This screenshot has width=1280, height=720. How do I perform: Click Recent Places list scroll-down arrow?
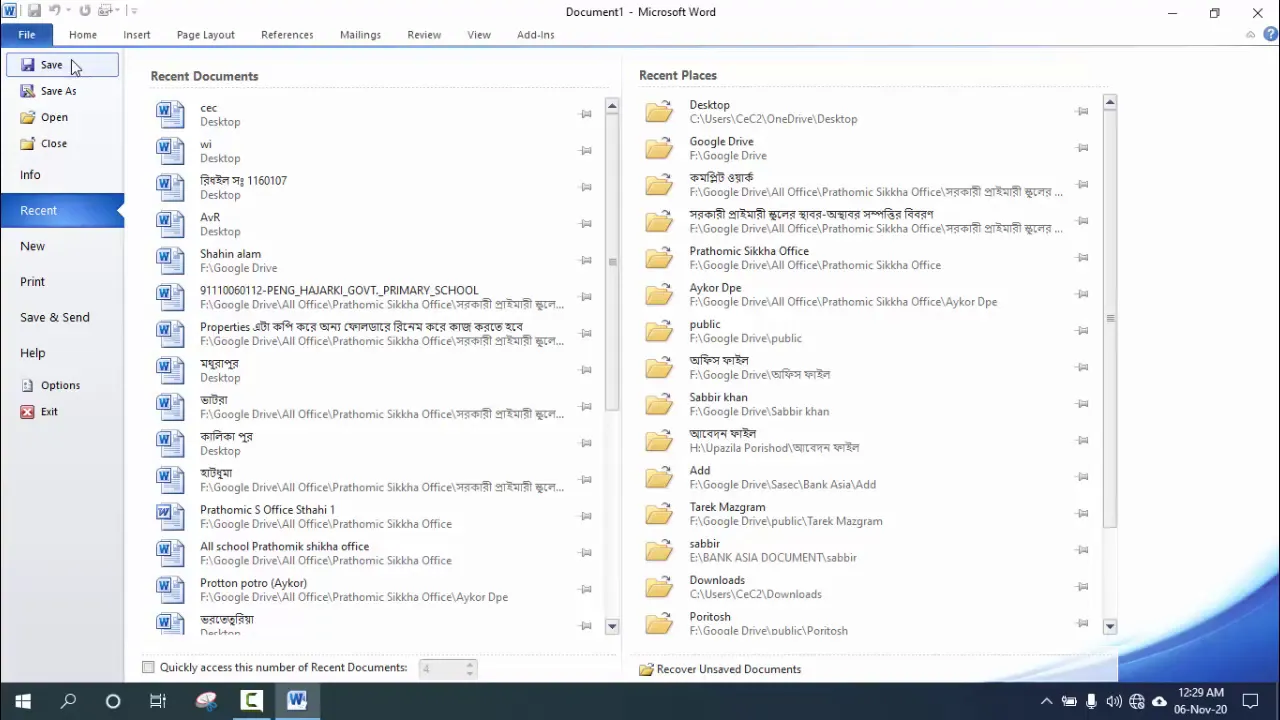coord(1109,626)
